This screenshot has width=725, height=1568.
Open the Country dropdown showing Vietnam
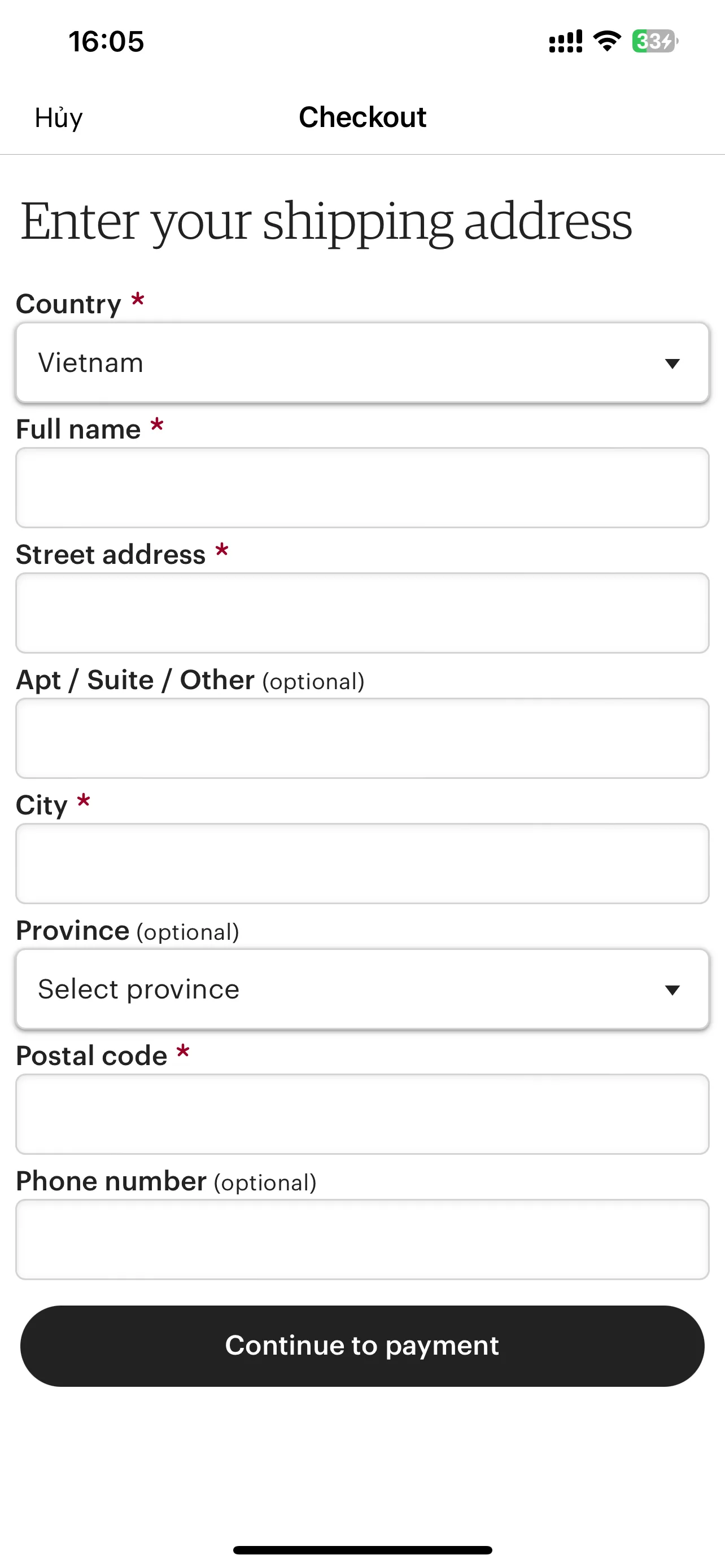(362, 363)
